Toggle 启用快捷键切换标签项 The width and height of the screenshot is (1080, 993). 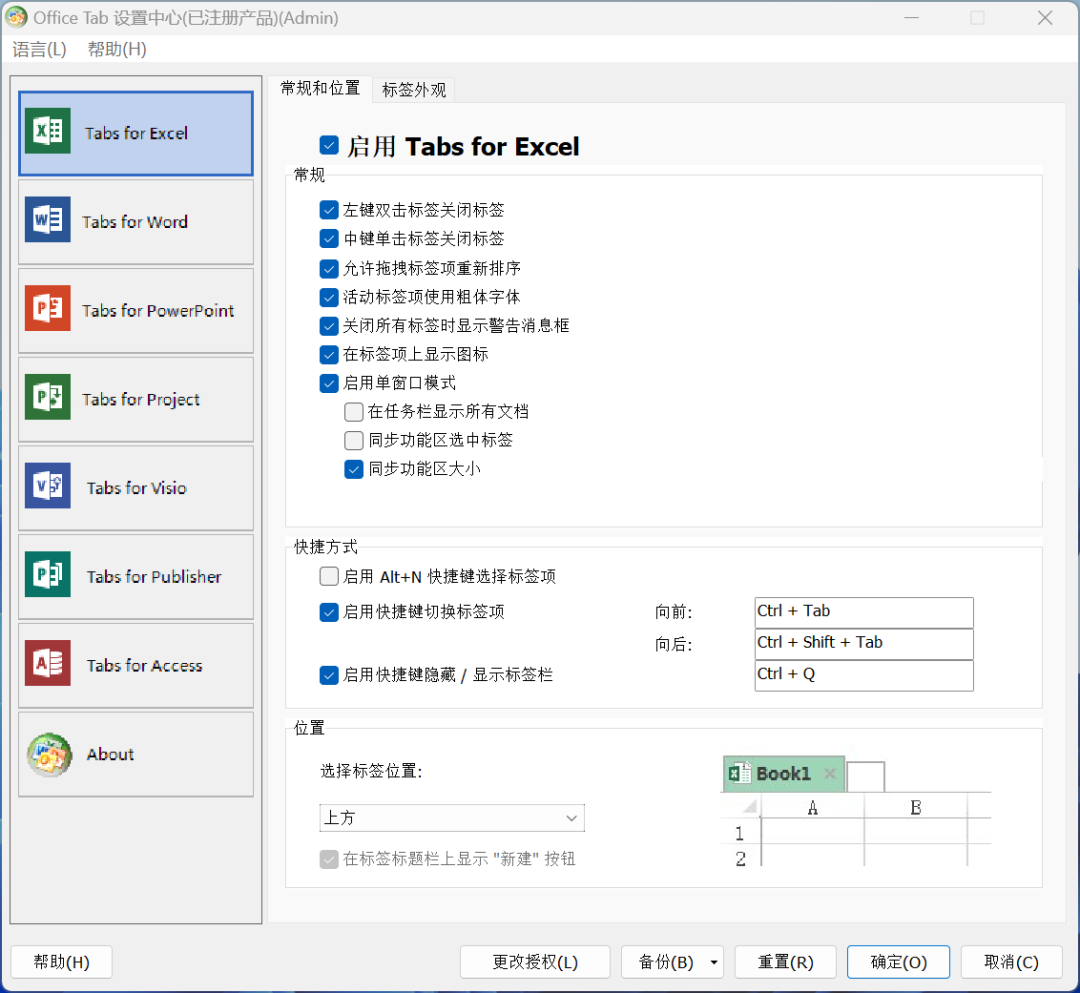click(329, 612)
